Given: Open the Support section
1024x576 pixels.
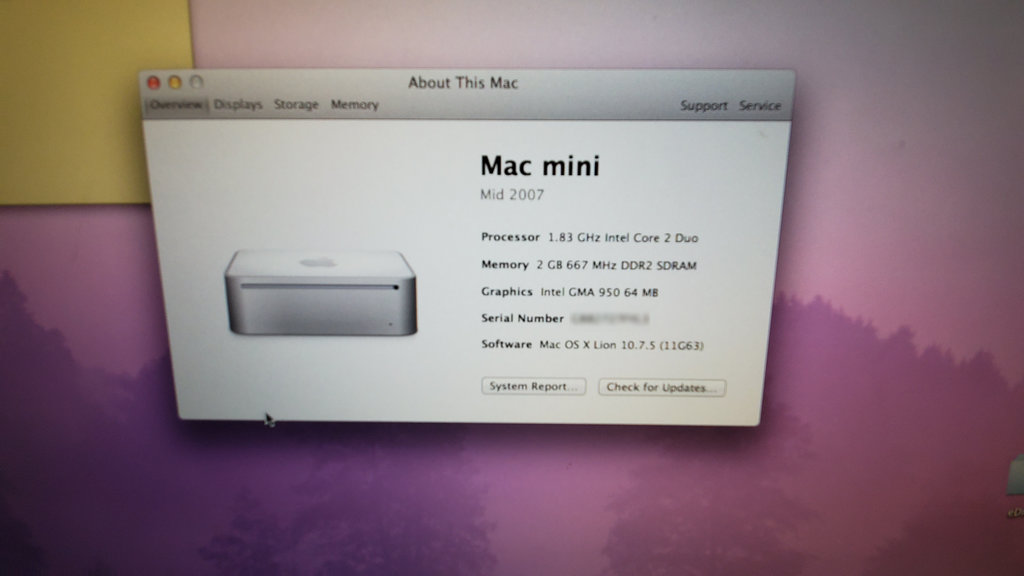Looking at the screenshot, I should (704, 106).
